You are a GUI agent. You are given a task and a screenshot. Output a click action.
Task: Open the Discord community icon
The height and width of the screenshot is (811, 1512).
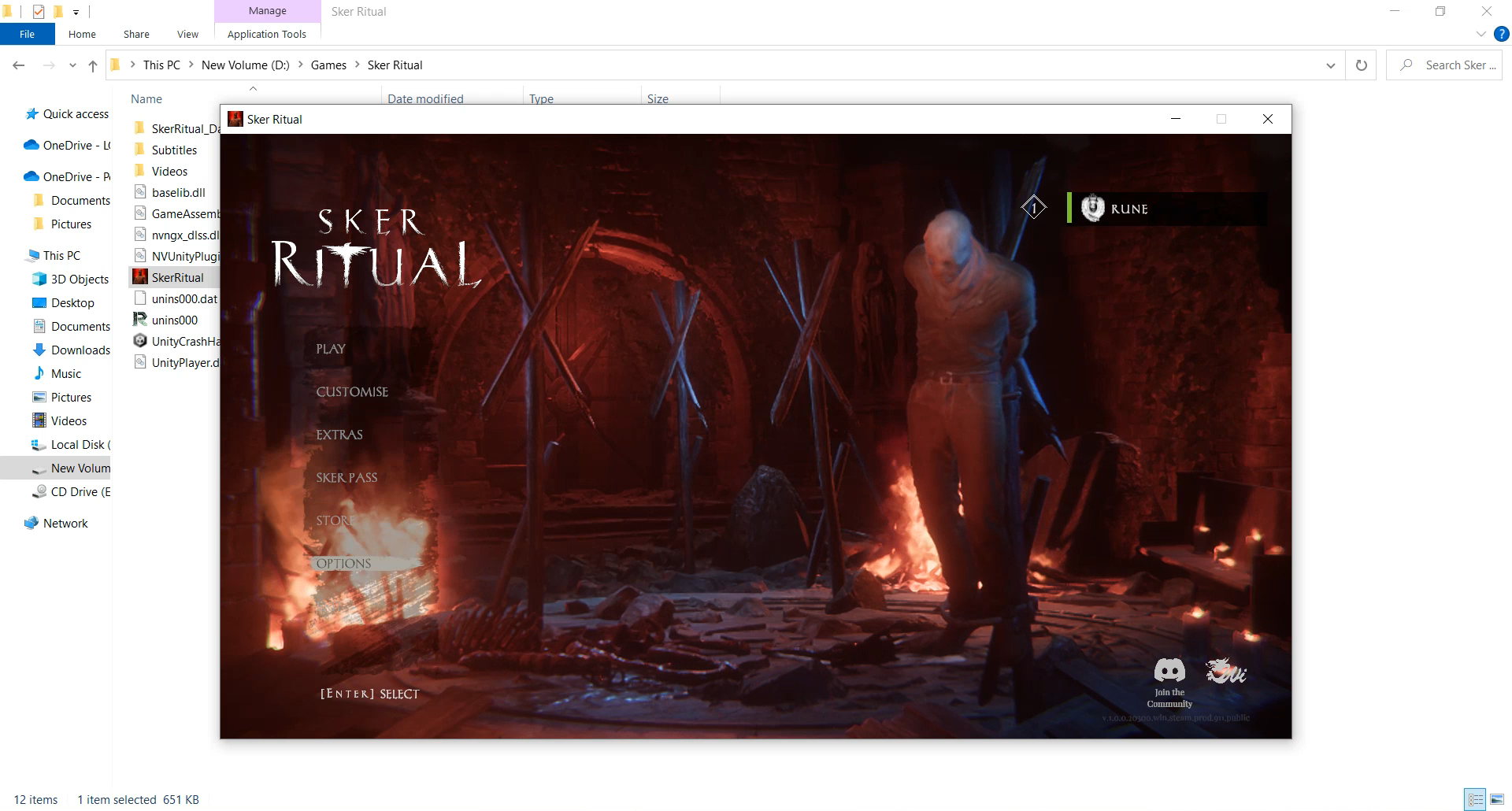pos(1169,671)
